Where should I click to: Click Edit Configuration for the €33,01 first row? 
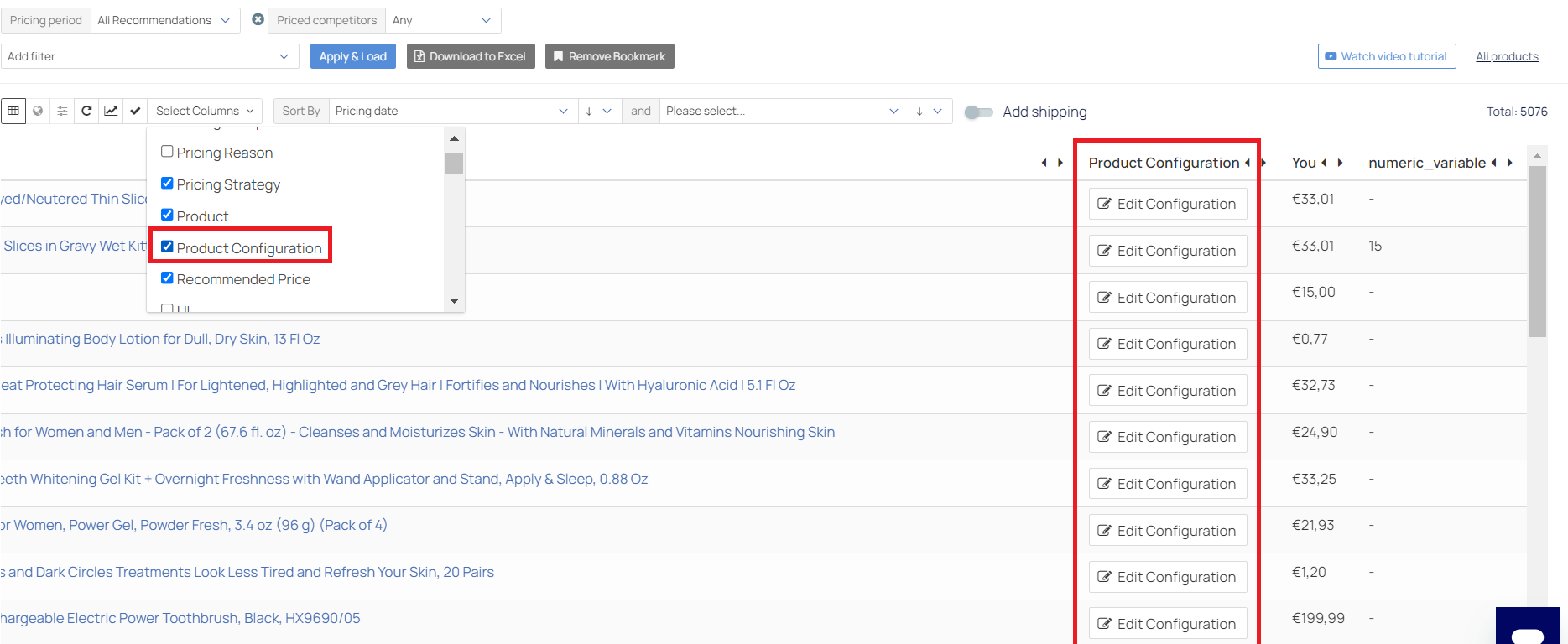pos(1168,204)
